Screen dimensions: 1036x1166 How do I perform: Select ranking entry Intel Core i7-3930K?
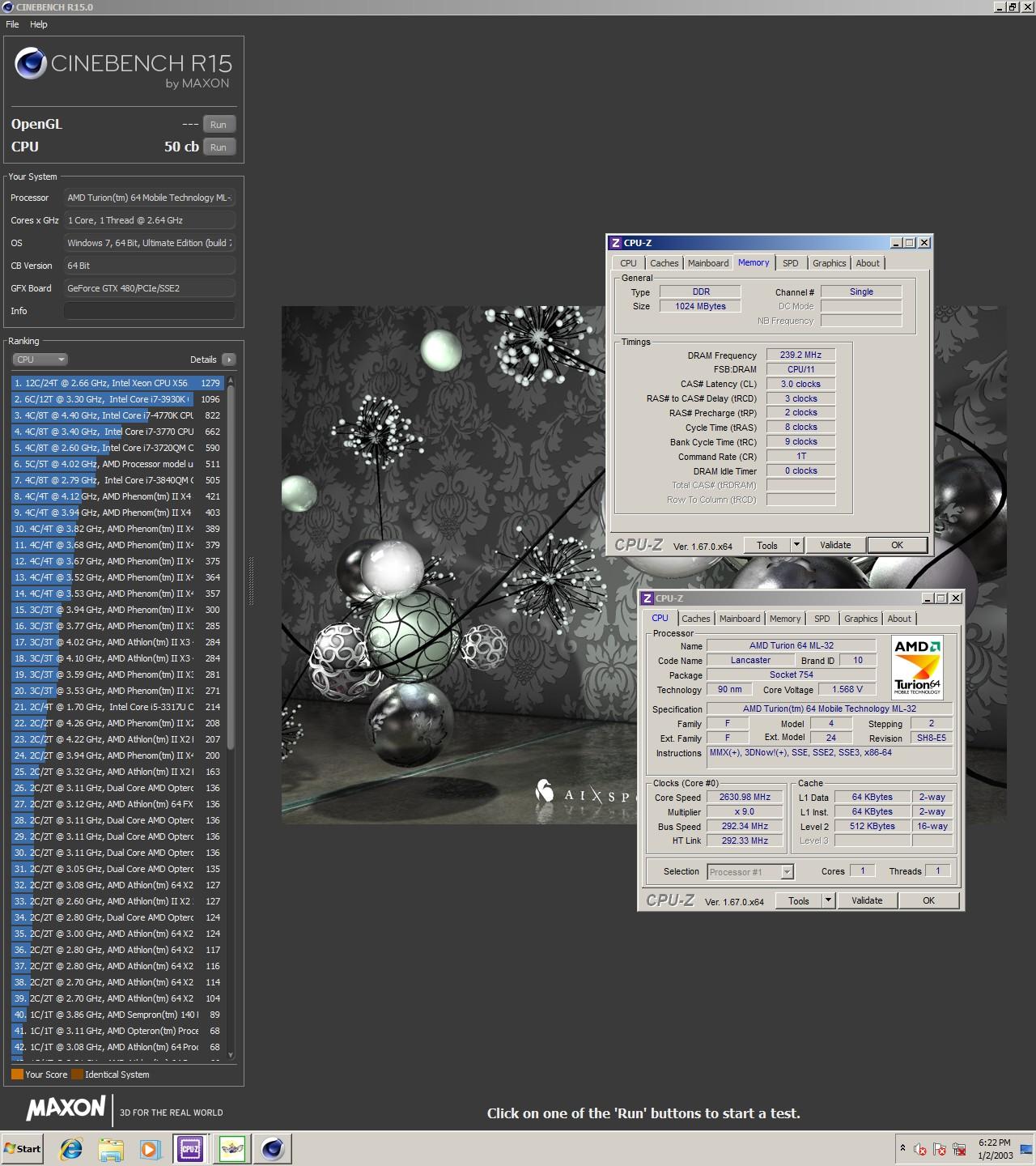[x=117, y=399]
